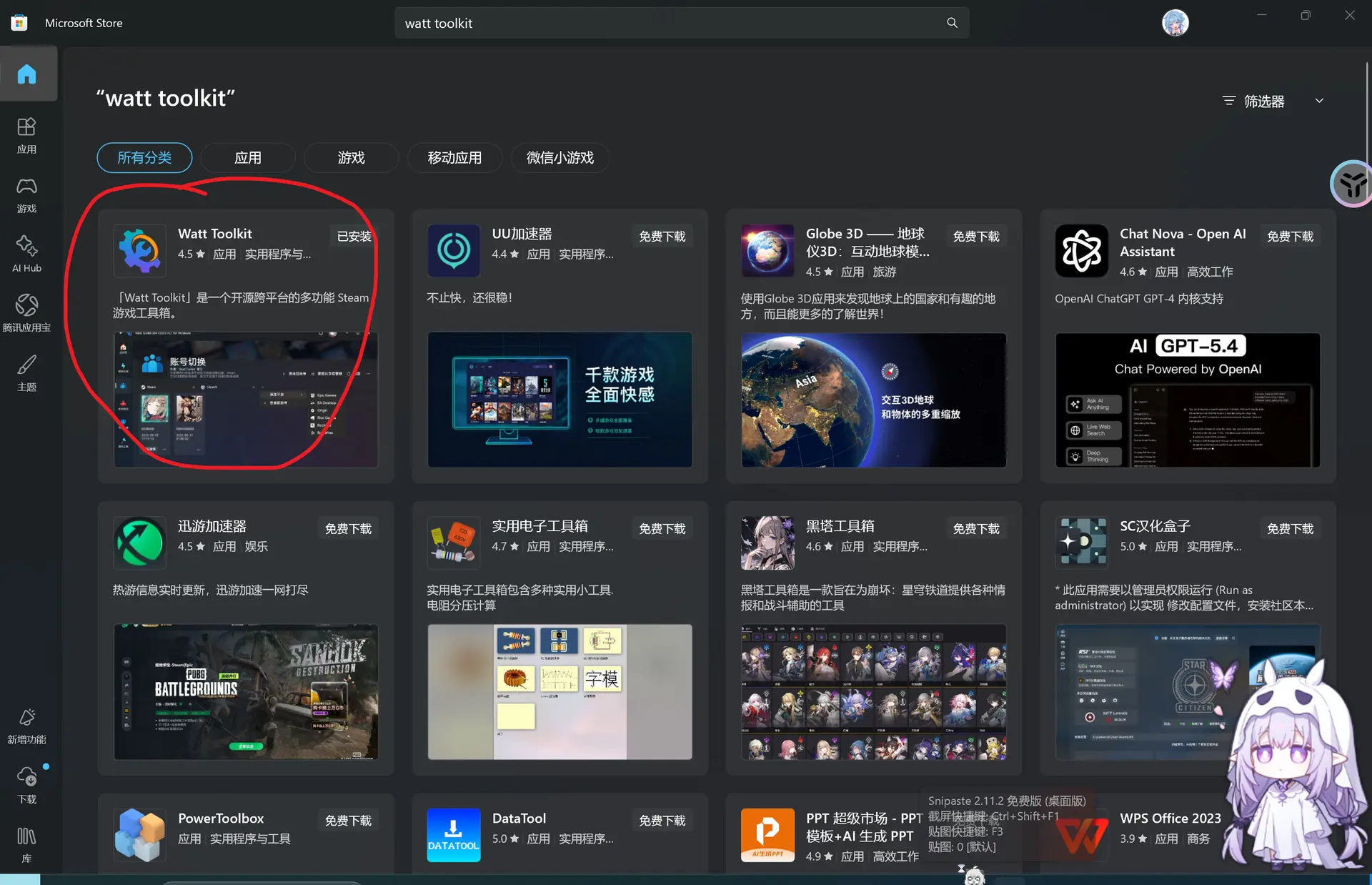Viewport: 1372px width, 885px height.
Task: Click 免费下载 for Chat Nova
Action: 1291,237
